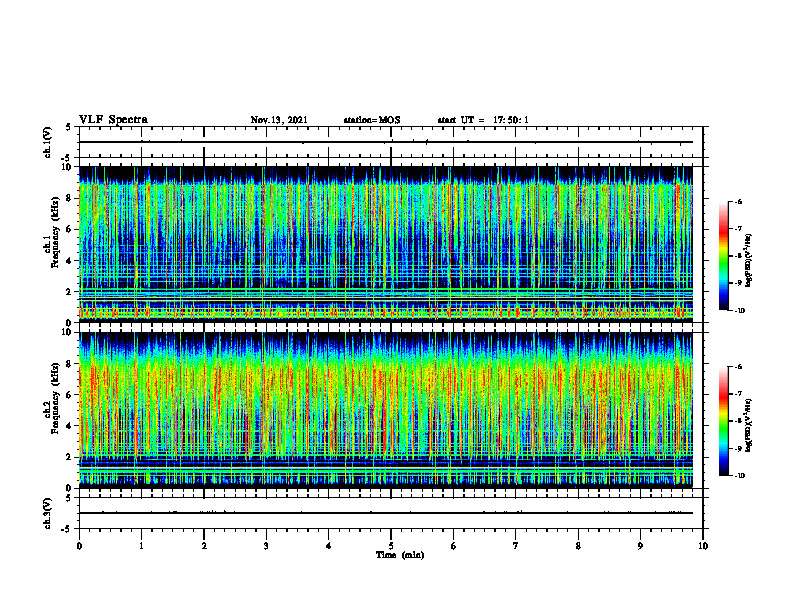The width and height of the screenshot is (792, 612).
Task: Click the 'Time (min)' axis label
Action: point(400,555)
